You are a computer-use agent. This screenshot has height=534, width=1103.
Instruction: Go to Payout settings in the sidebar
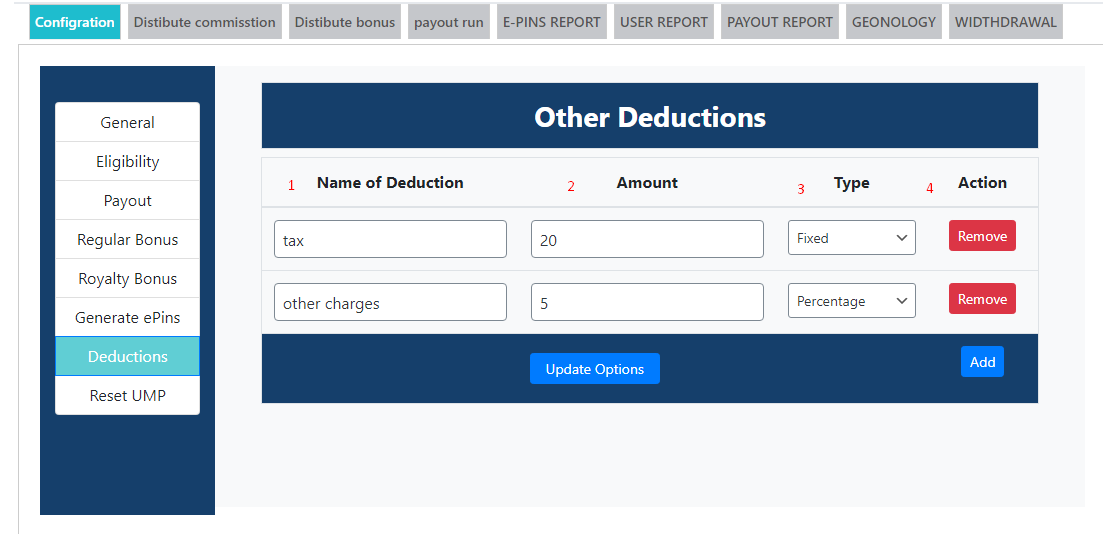click(127, 200)
